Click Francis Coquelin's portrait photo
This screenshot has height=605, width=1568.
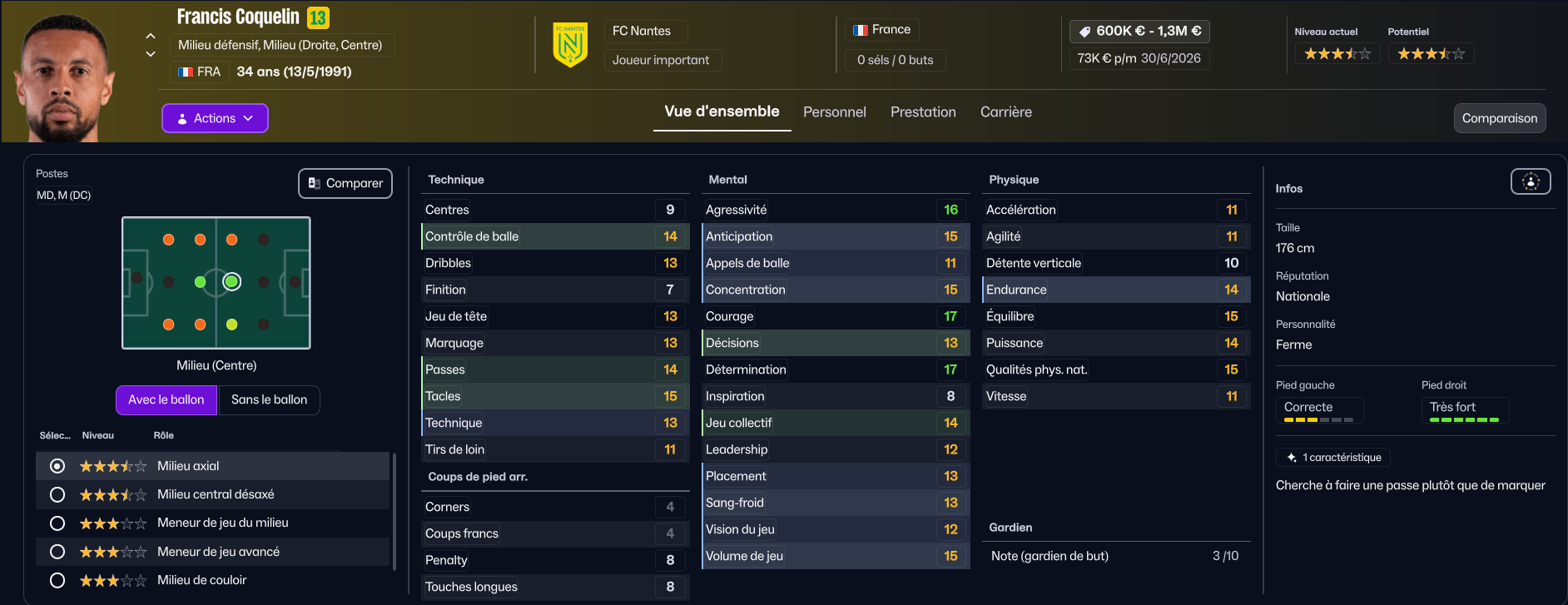coord(65,79)
